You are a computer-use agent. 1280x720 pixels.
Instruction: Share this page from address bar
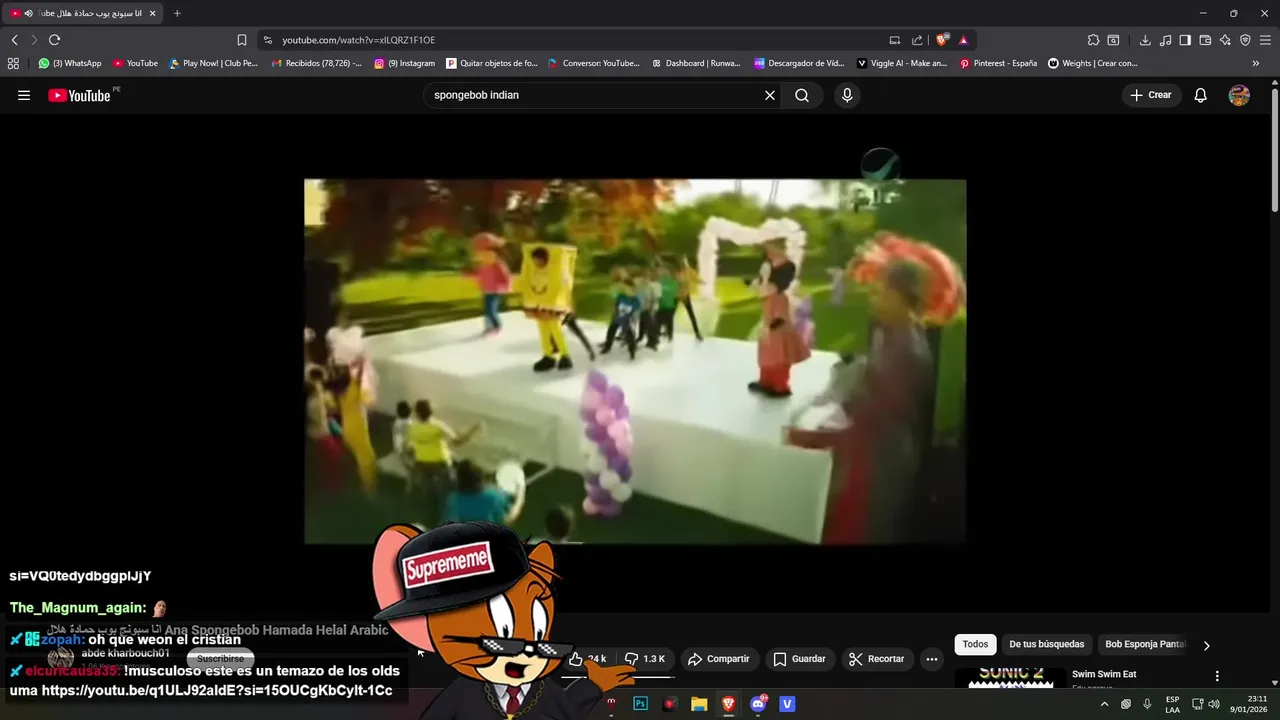[x=917, y=40]
